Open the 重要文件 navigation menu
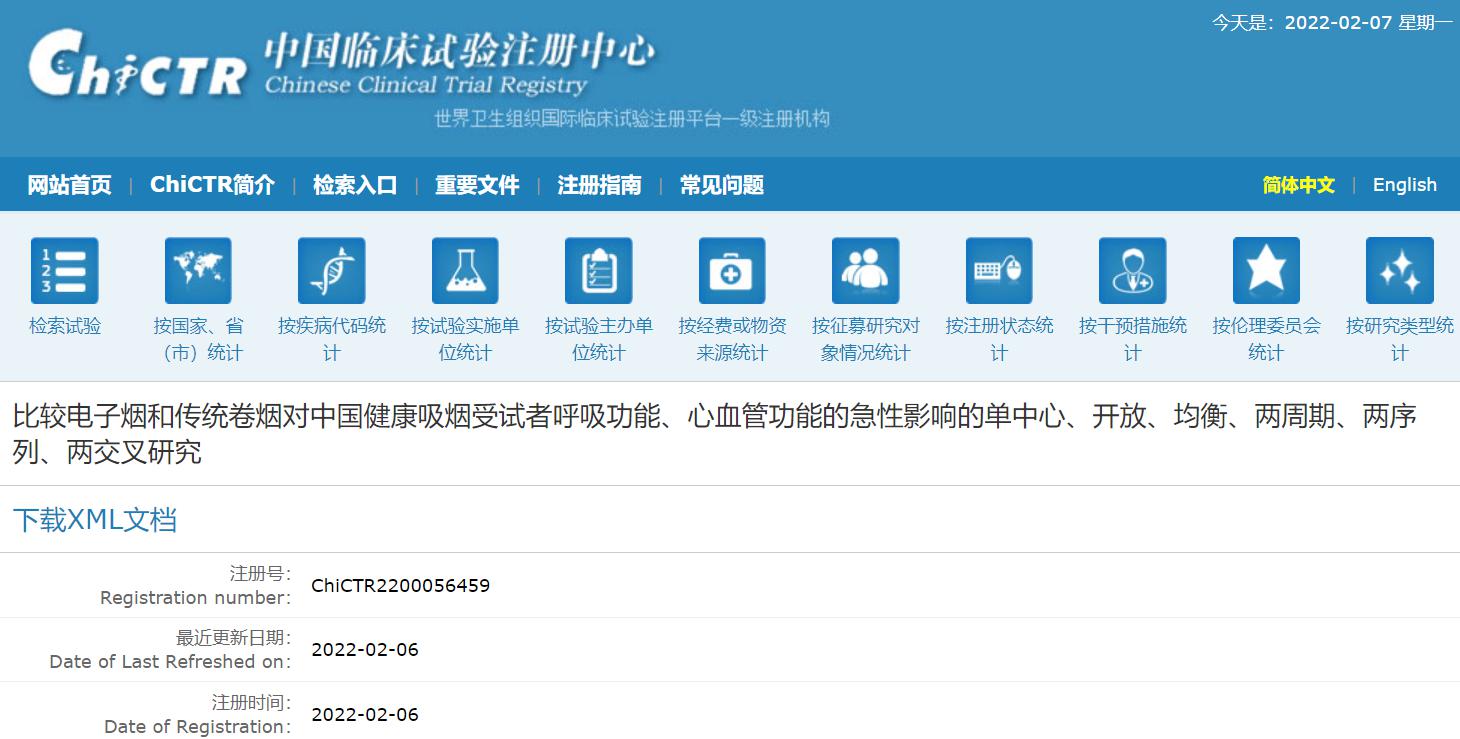1460x739 pixels. click(x=477, y=185)
